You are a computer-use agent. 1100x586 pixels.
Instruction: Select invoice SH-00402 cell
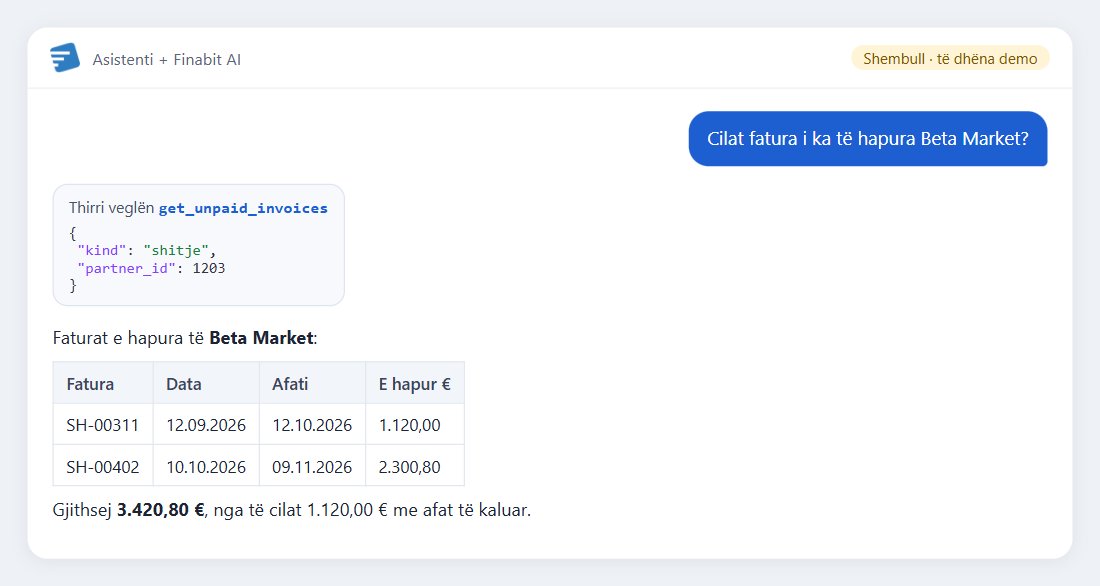point(103,466)
